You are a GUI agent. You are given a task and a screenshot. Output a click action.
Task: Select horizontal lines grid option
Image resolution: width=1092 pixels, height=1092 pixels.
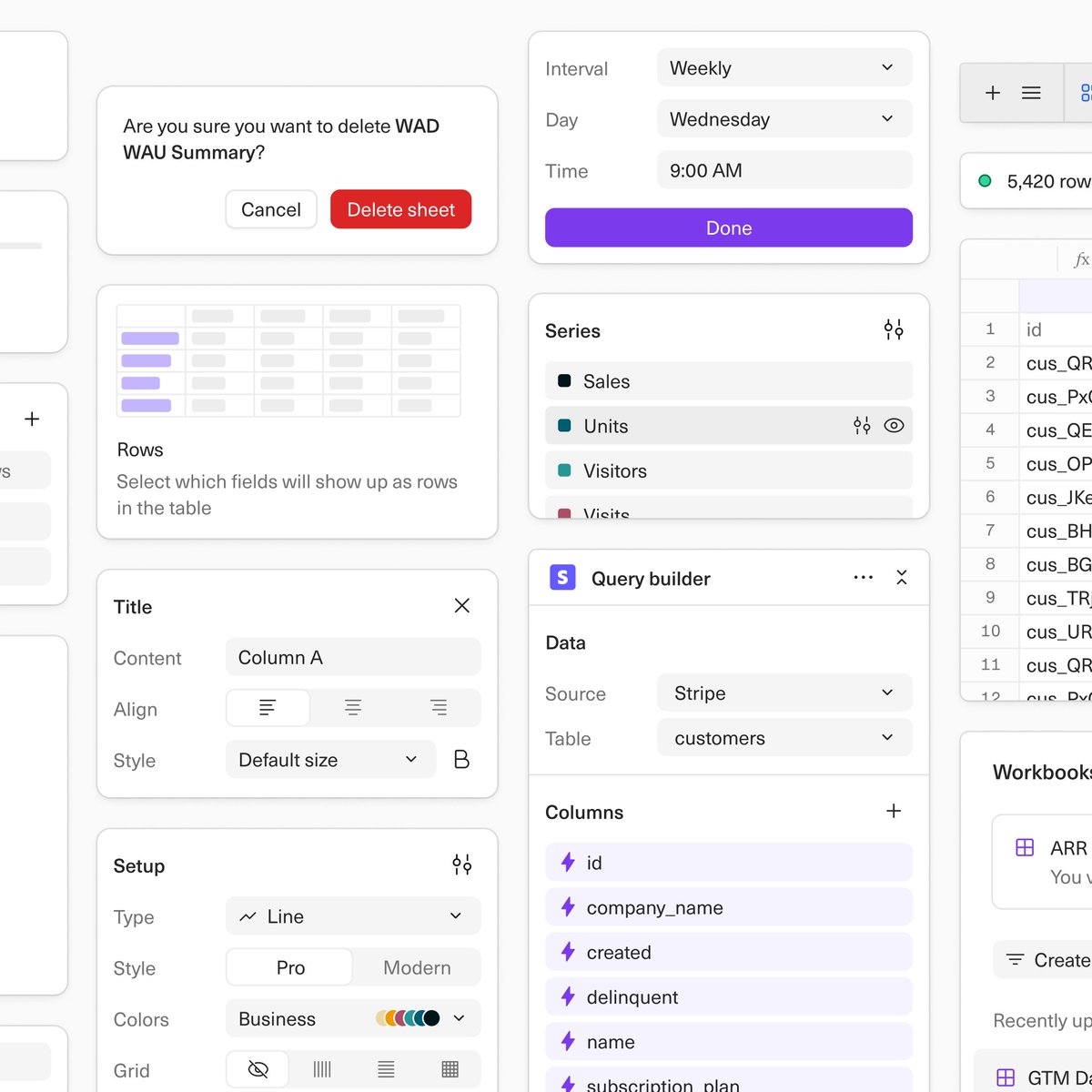click(x=386, y=1069)
